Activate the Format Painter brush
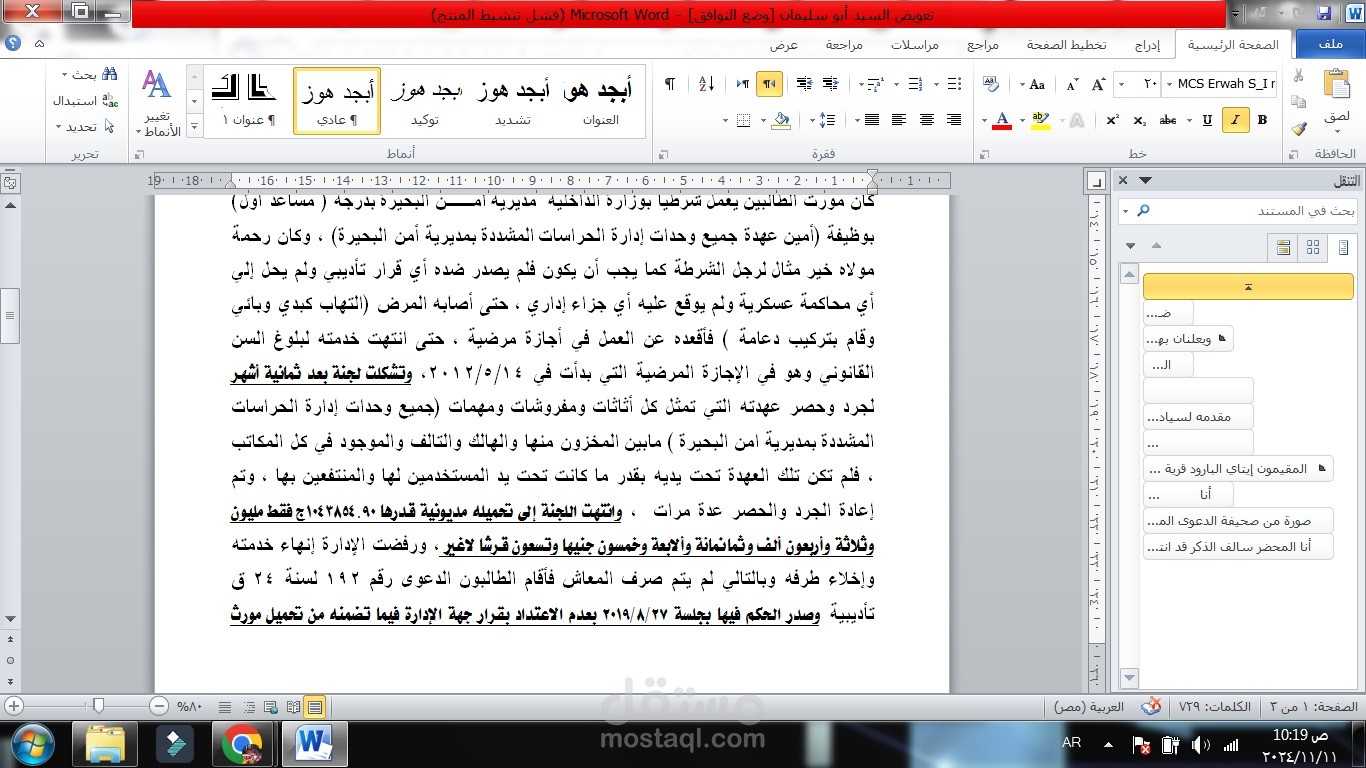The image size is (1366, 768). (1299, 128)
